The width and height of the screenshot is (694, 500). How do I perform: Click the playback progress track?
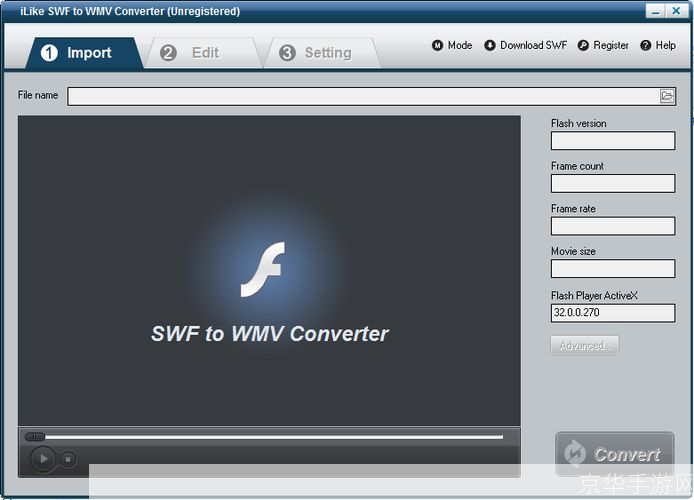[x=274, y=437]
